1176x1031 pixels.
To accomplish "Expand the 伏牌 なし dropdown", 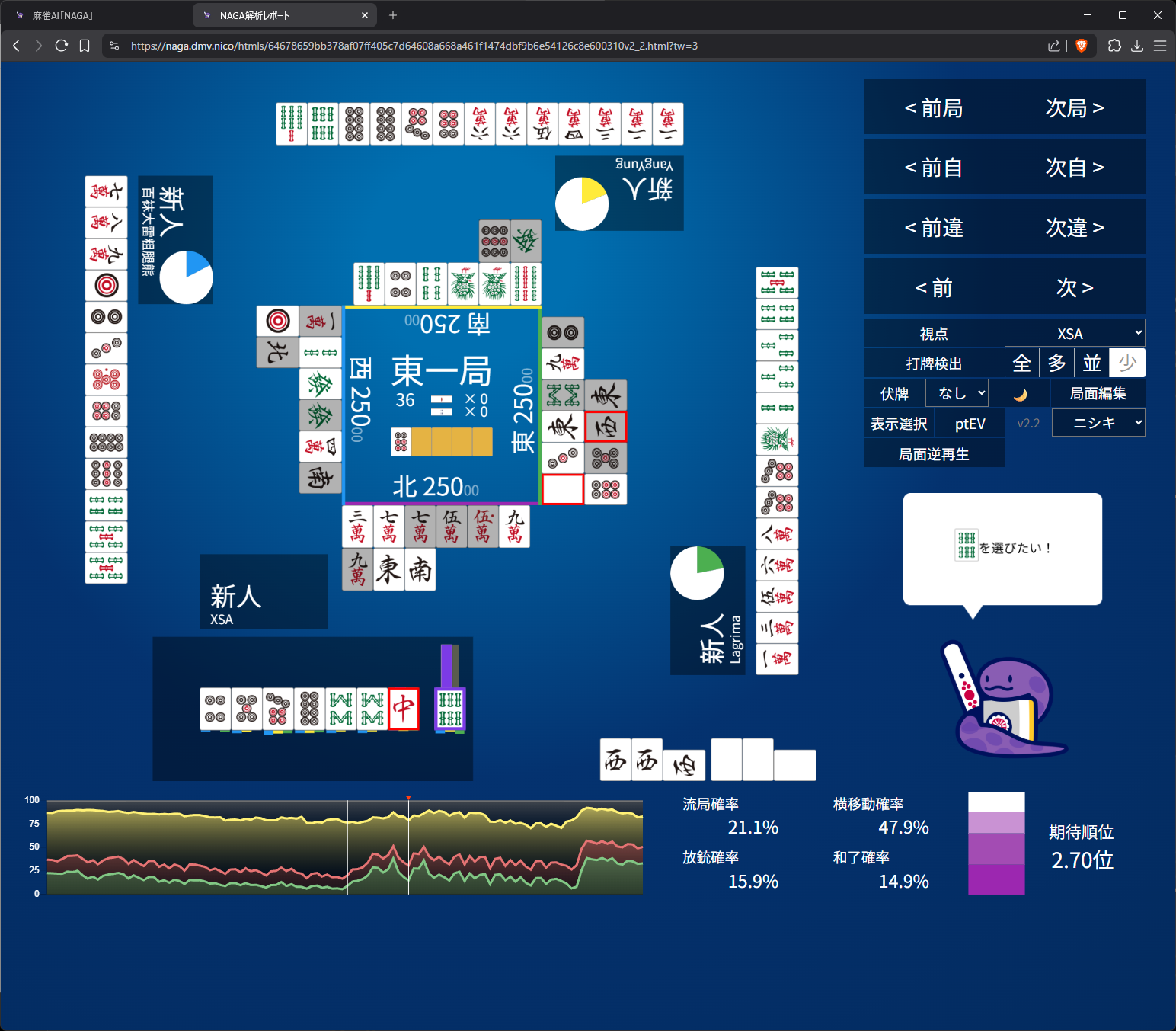I will coord(957,393).
